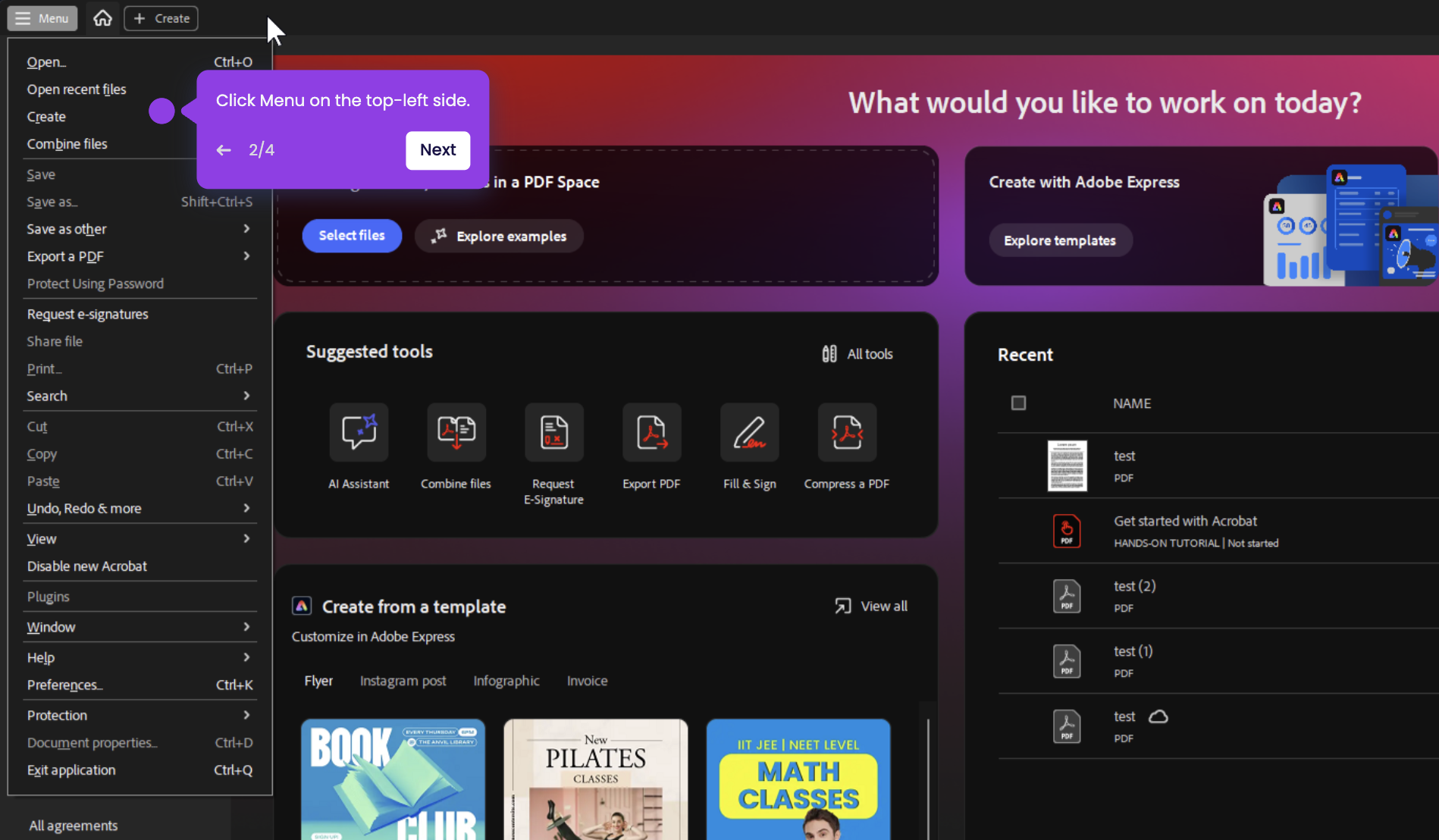
Task: Open the Export PDF tool icon
Action: (x=652, y=432)
